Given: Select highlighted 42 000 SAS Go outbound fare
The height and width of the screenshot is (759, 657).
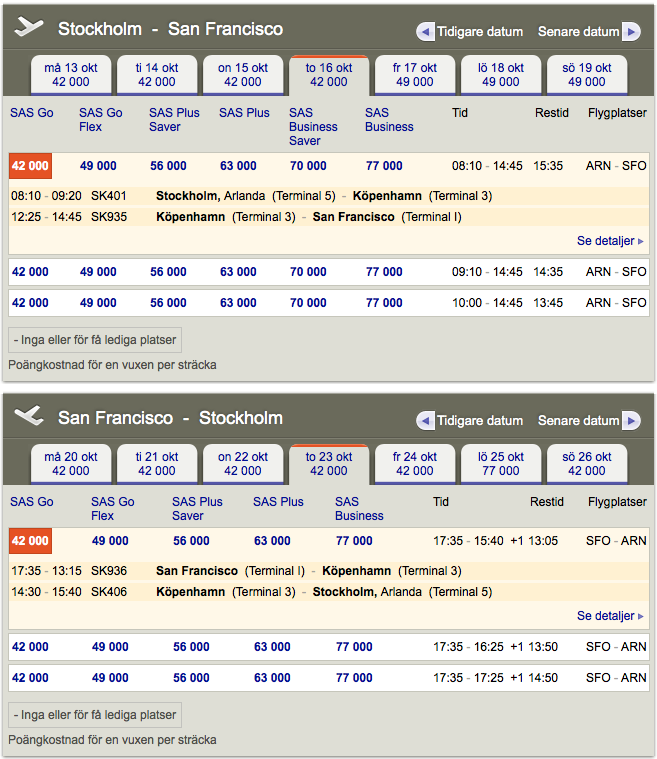Looking at the screenshot, I should pyautogui.click(x=30, y=166).
